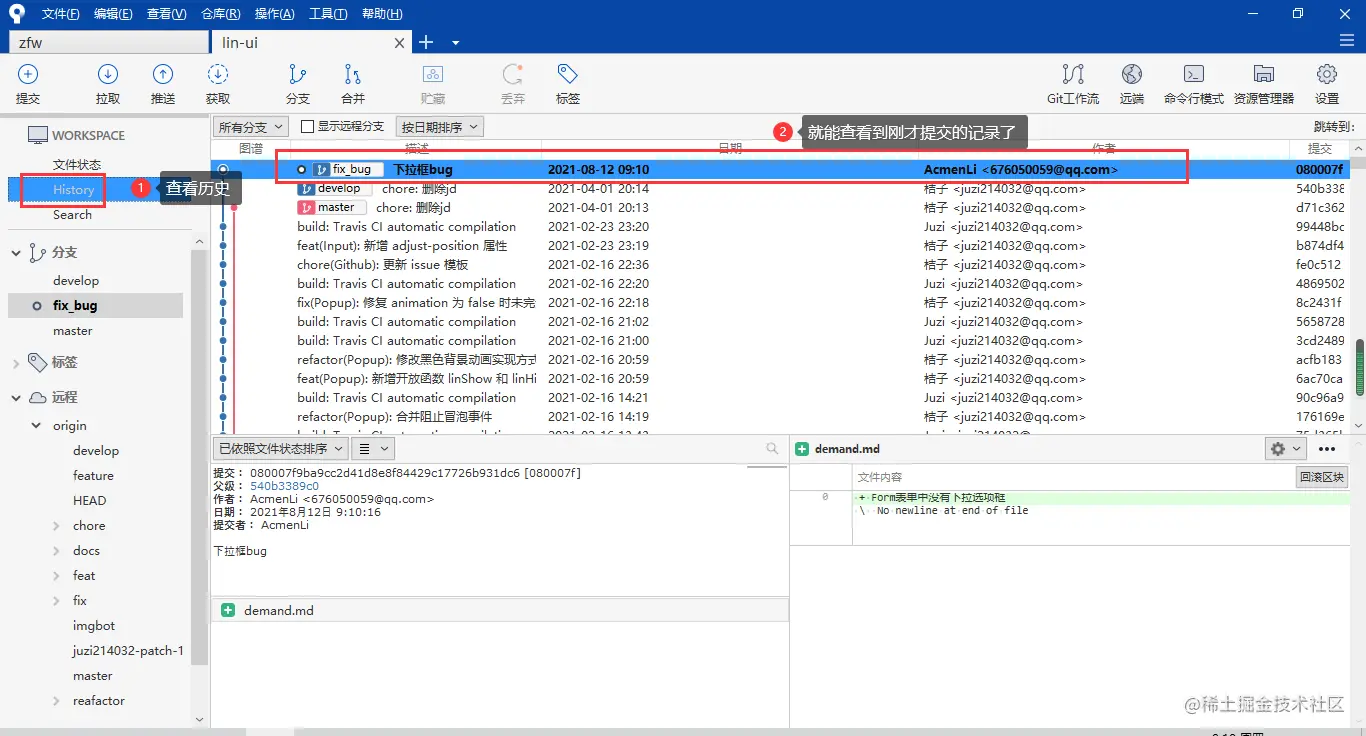The width and height of the screenshot is (1366, 736).
Task: Close the lin-ui tab
Action: (x=400, y=43)
